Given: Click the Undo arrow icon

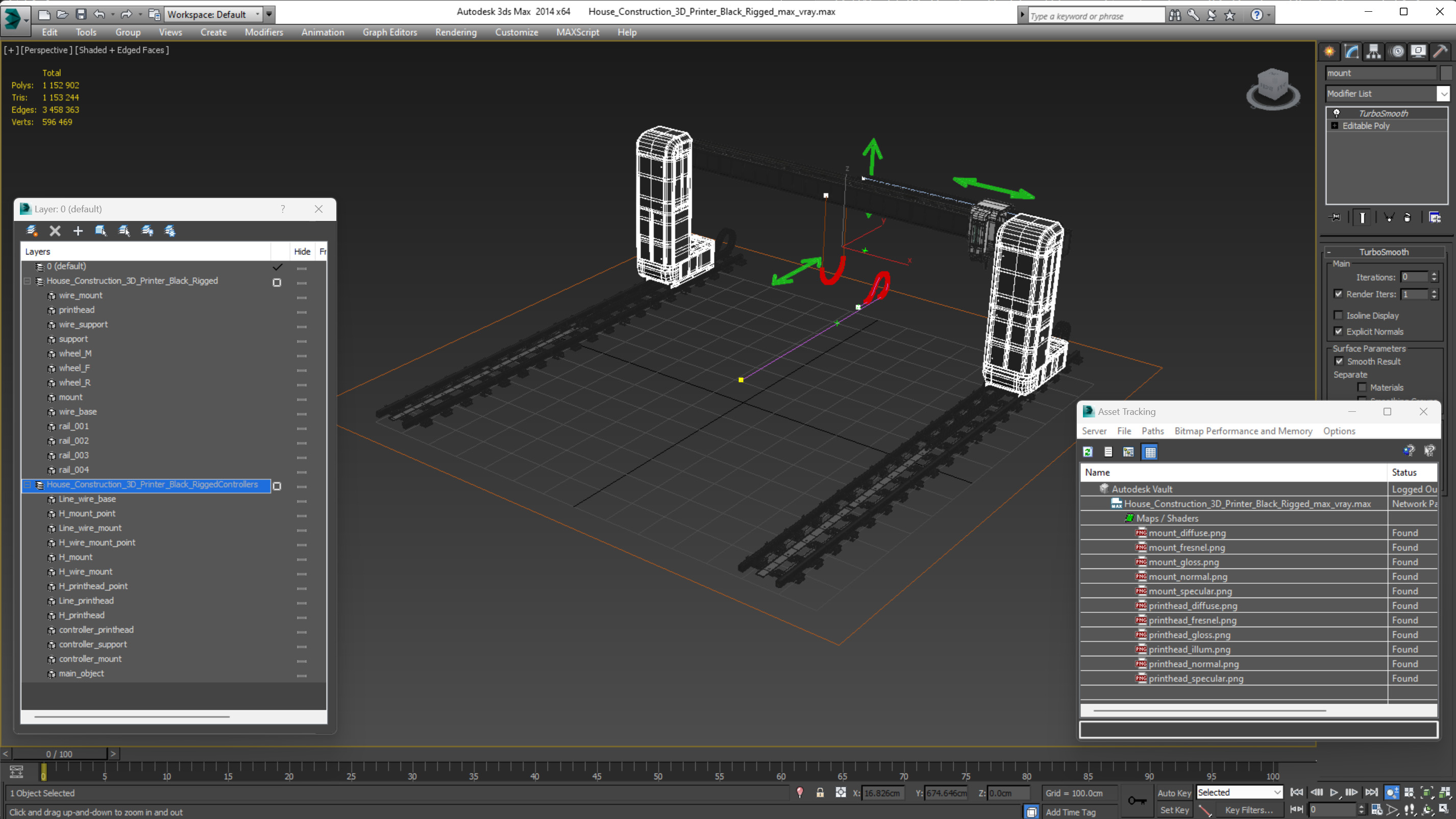Looking at the screenshot, I should (x=100, y=15).
